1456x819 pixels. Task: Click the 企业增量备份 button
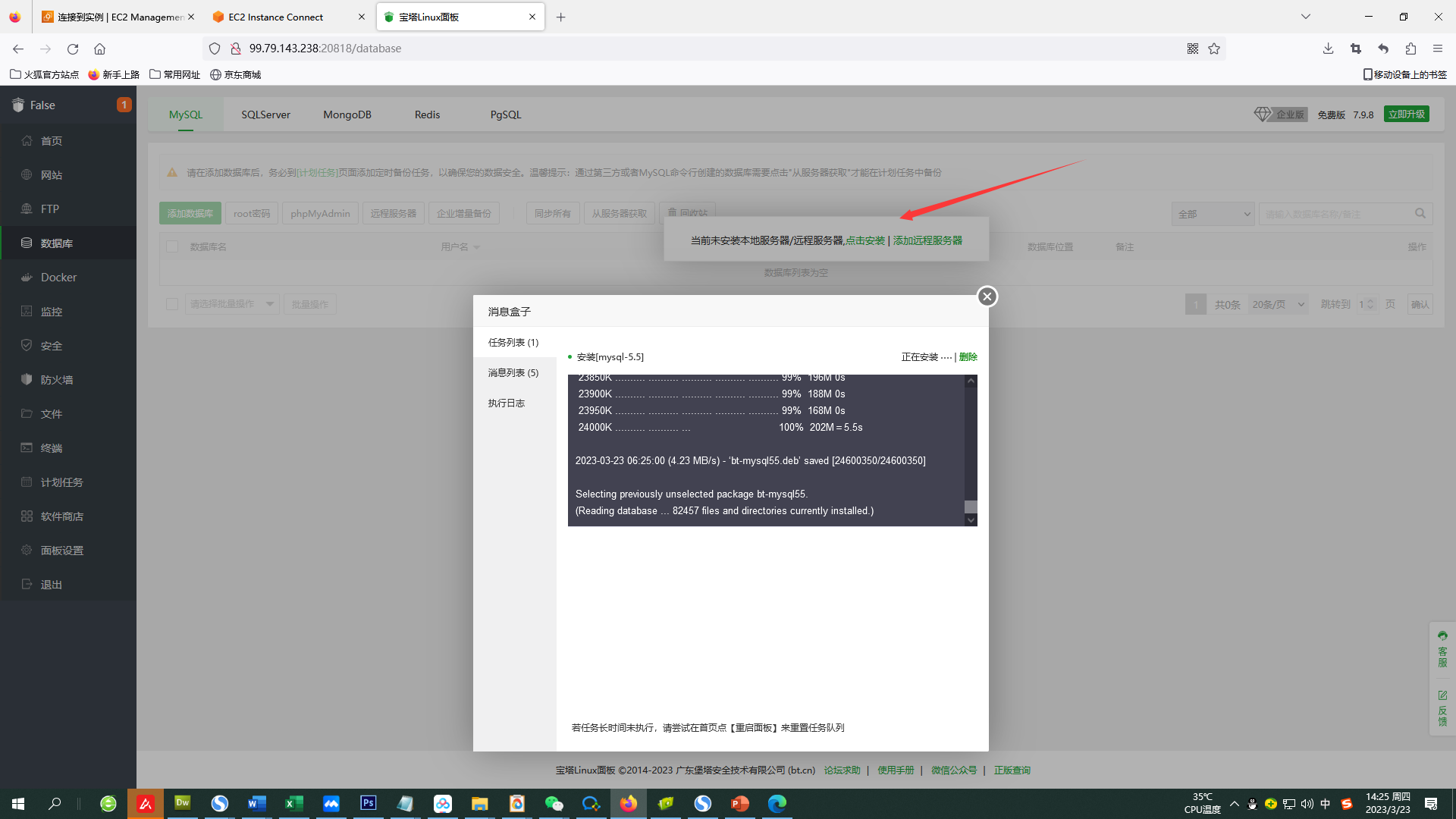[464, 214]
